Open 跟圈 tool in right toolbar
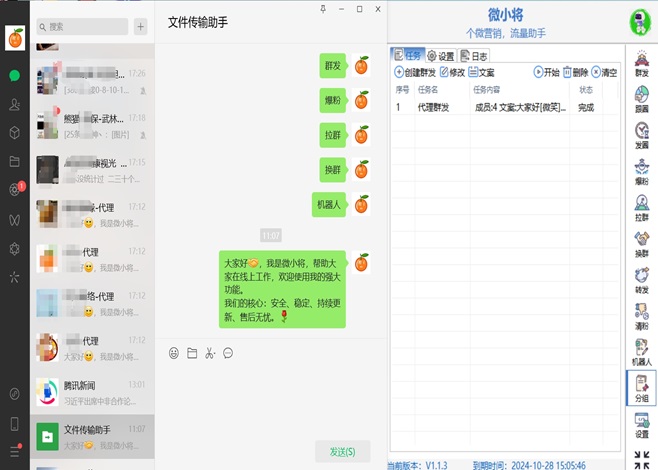This screenshot has height=470, width=658. pos(642,100)
